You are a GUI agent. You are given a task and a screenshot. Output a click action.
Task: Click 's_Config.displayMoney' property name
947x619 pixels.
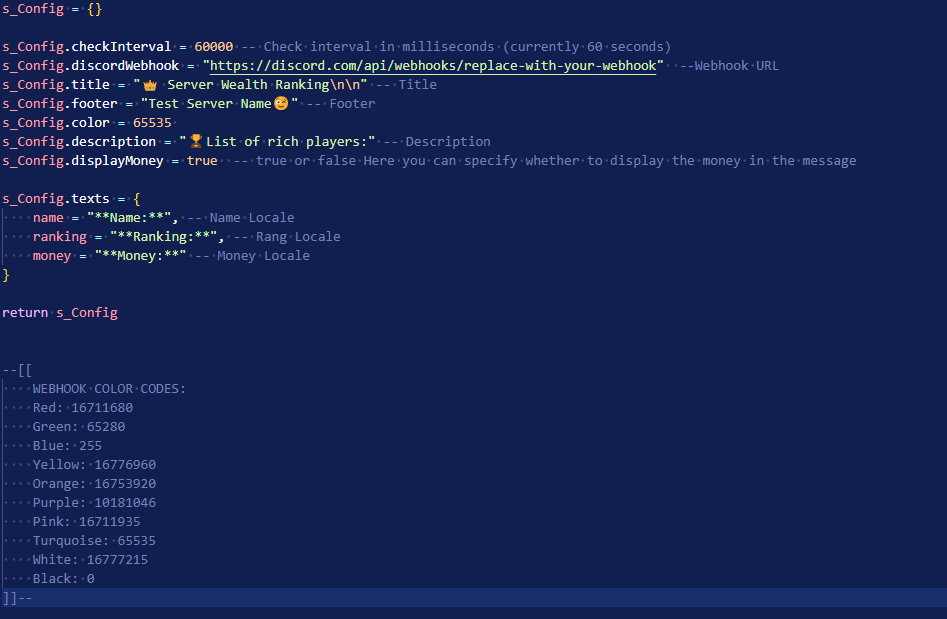coord(83,161)
